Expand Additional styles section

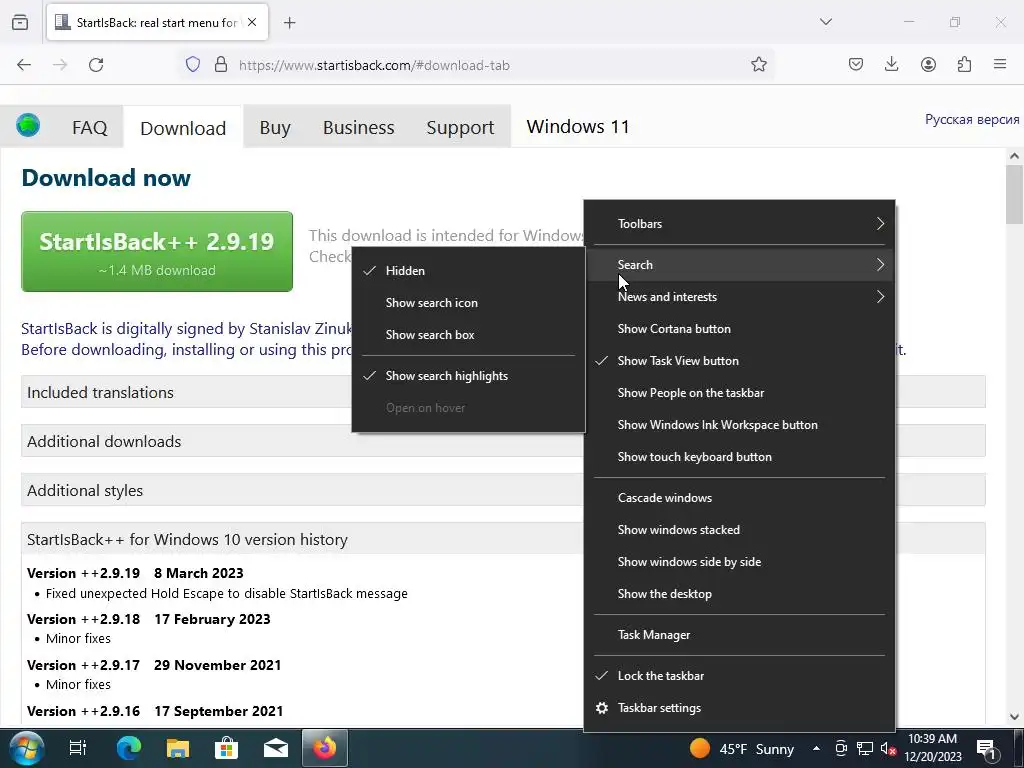click(503, 490)
